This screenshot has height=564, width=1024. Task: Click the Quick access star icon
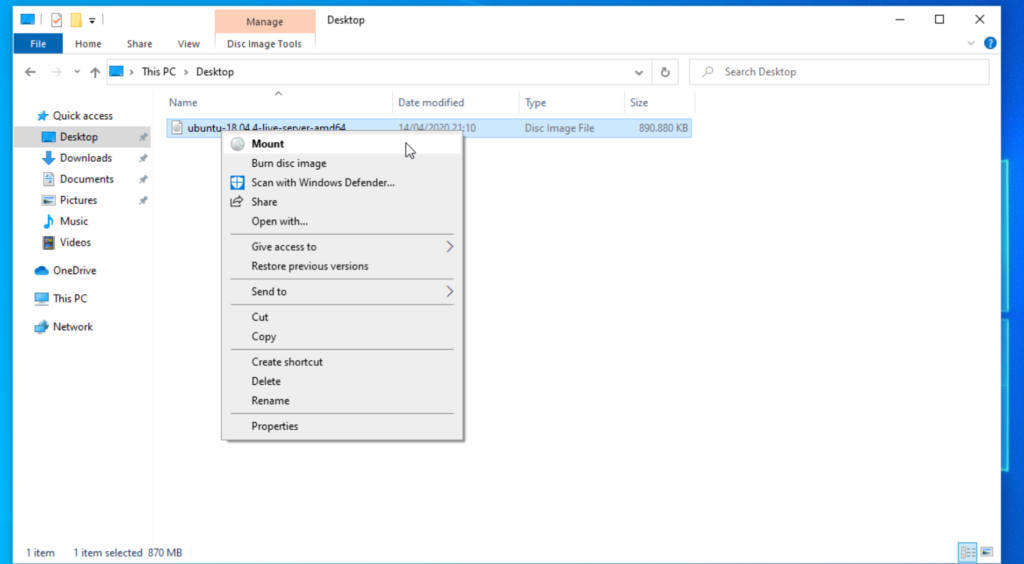point(43,116)
